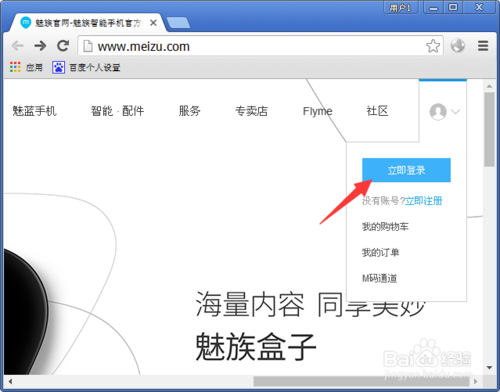Go forward with the forward arrow
This screenshot has width=500, height=392.
[40, 46]
